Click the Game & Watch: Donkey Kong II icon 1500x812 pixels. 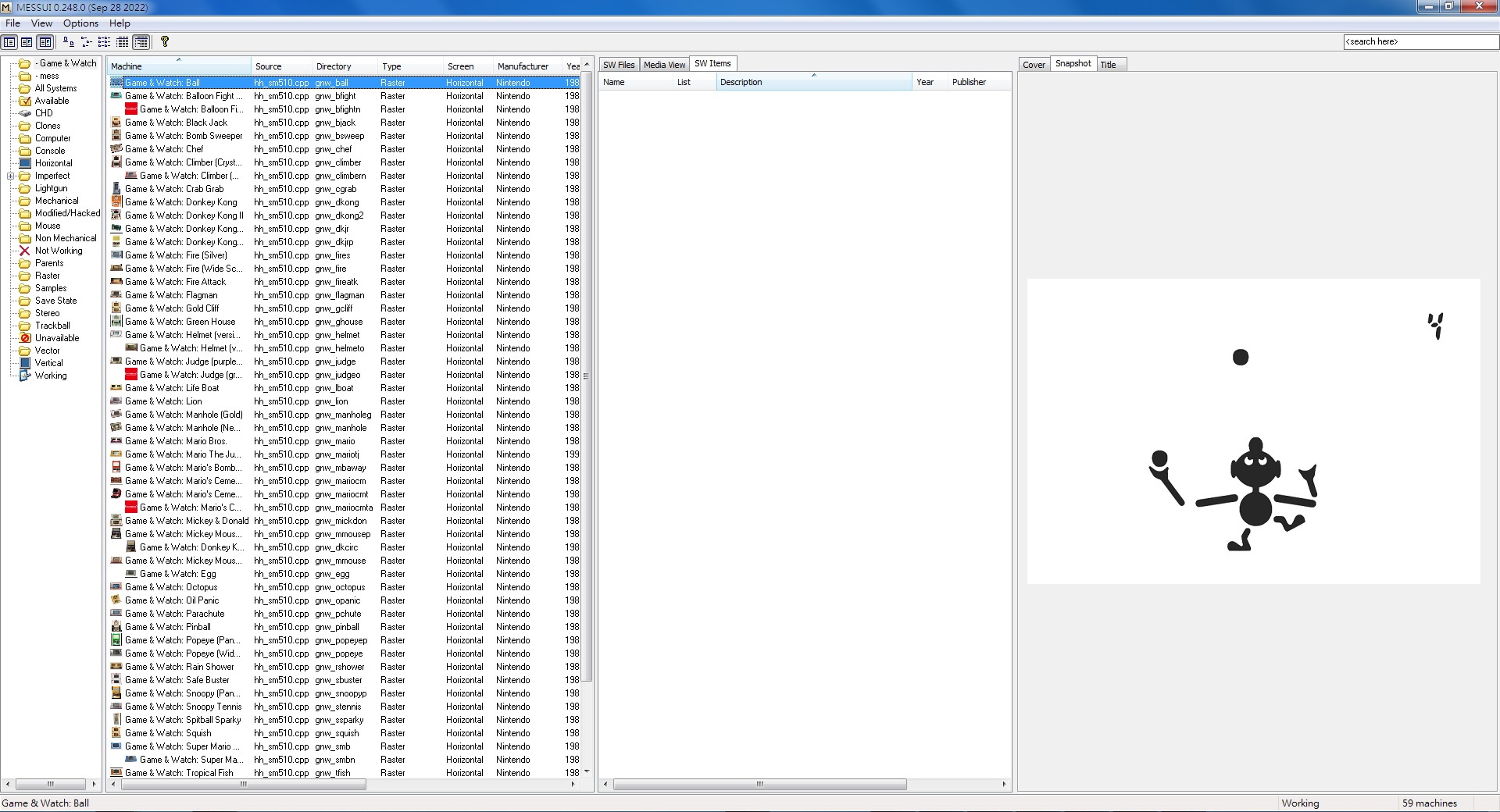point(116,215)
